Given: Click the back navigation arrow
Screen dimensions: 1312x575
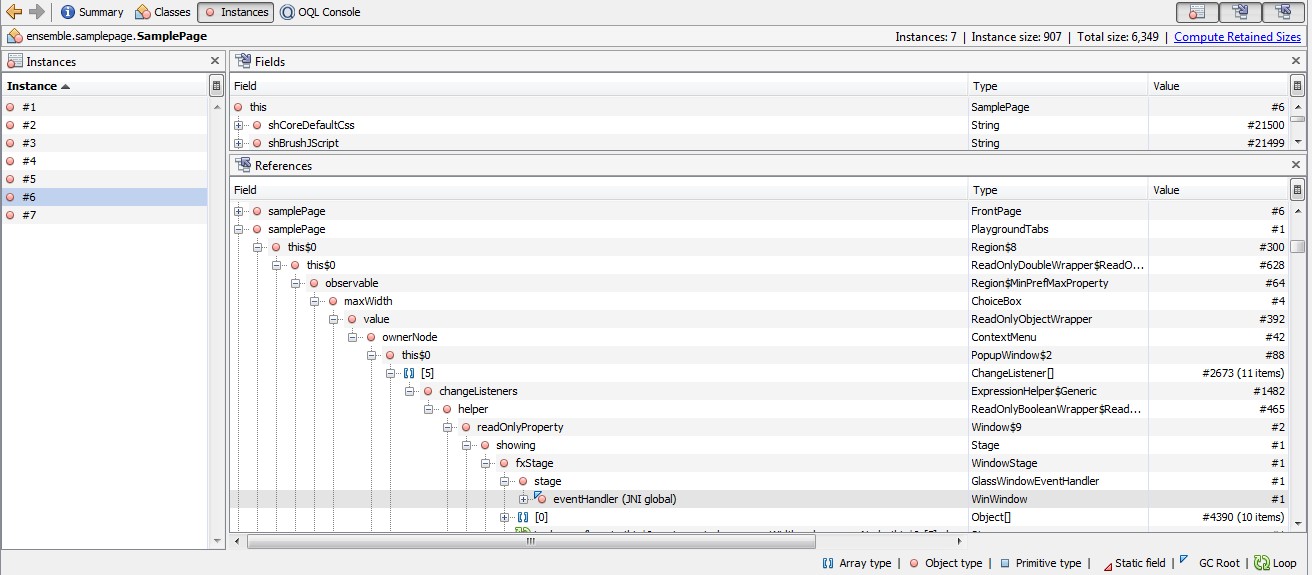Looking at the screenshot, I should [14, 12].
